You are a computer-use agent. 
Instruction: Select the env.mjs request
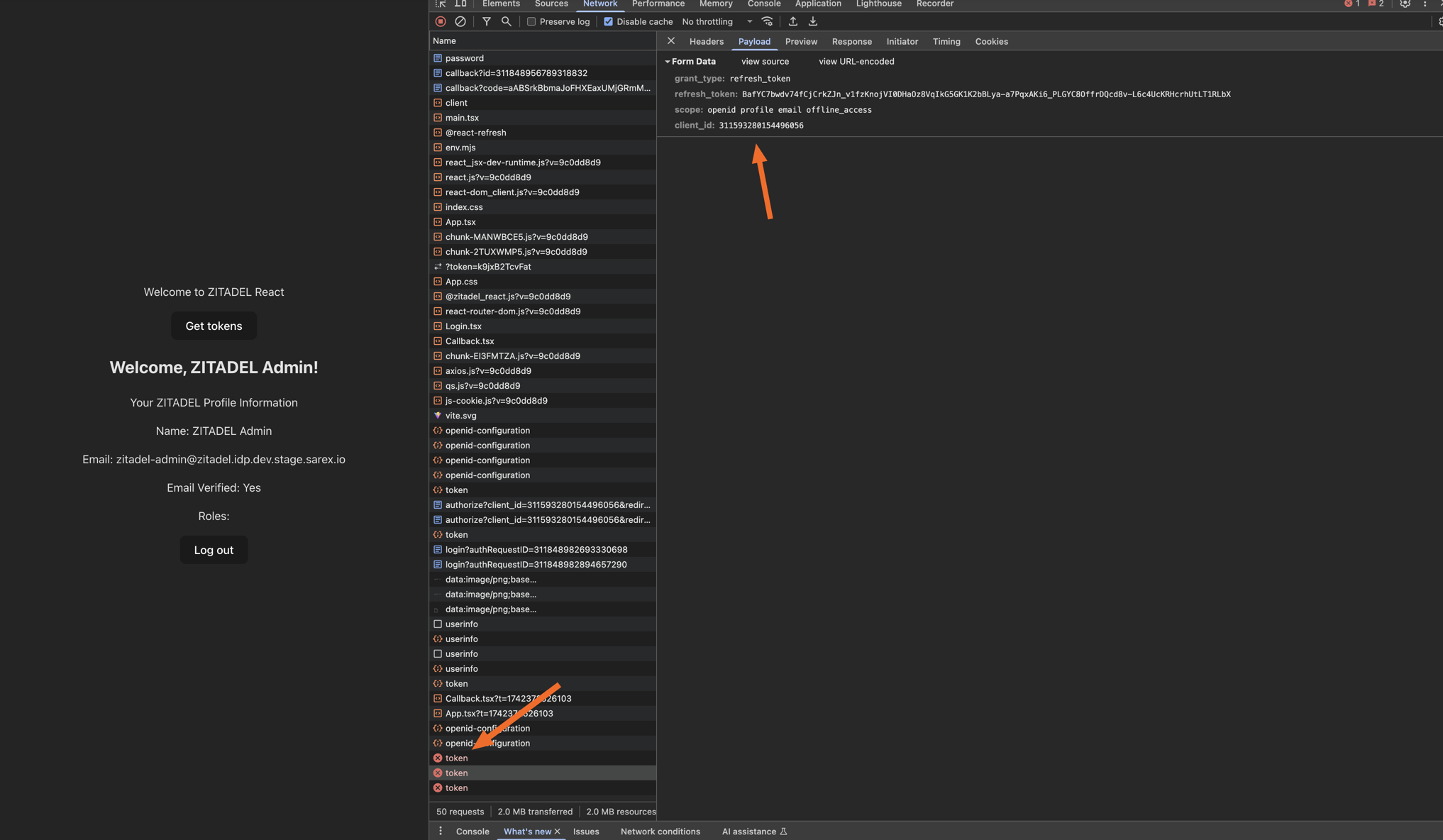(x=543, y=148)
